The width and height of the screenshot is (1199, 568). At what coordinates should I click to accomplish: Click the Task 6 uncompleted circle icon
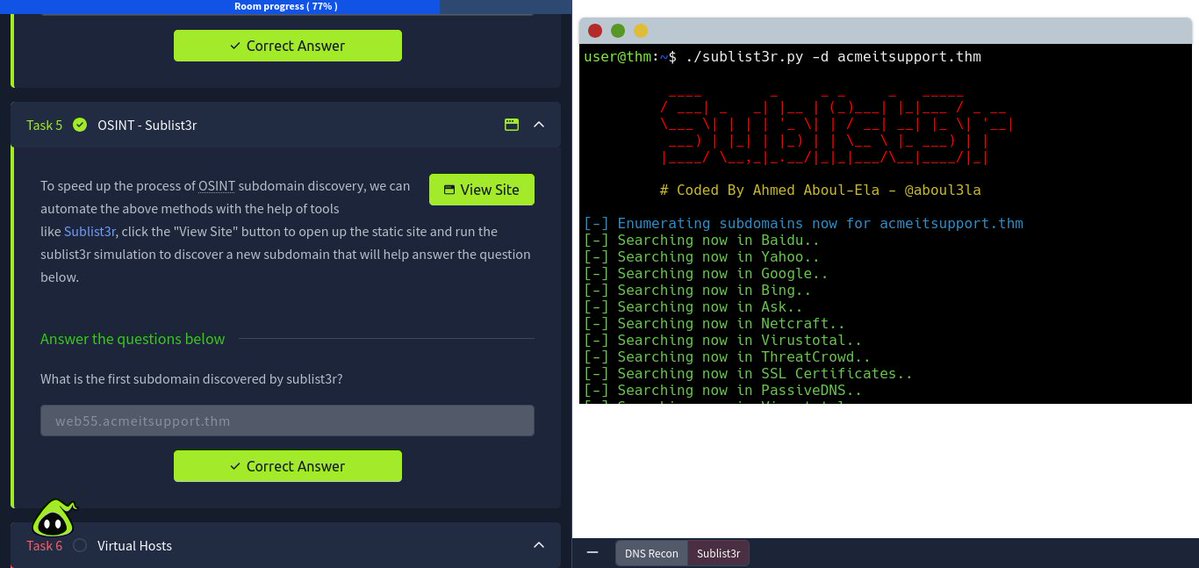point(80,545)
